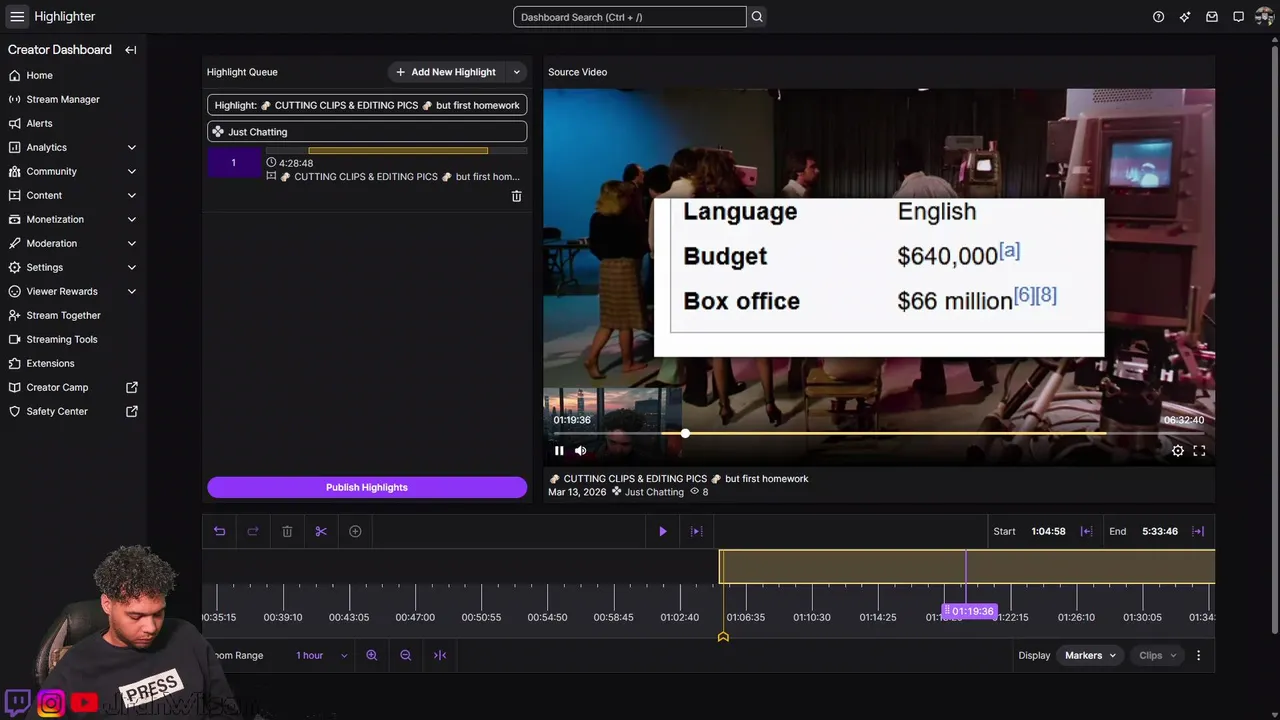Set End to playhead icon
This screenshot has height=720, width=1280.
[x=1198, y=531]
